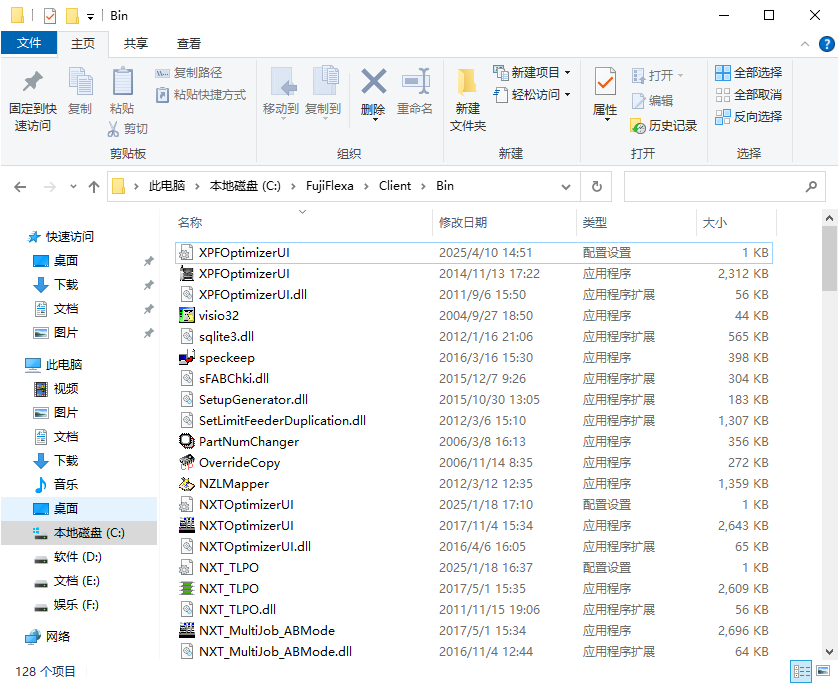Click the Rename icon in ribbon

coord(415,91)
